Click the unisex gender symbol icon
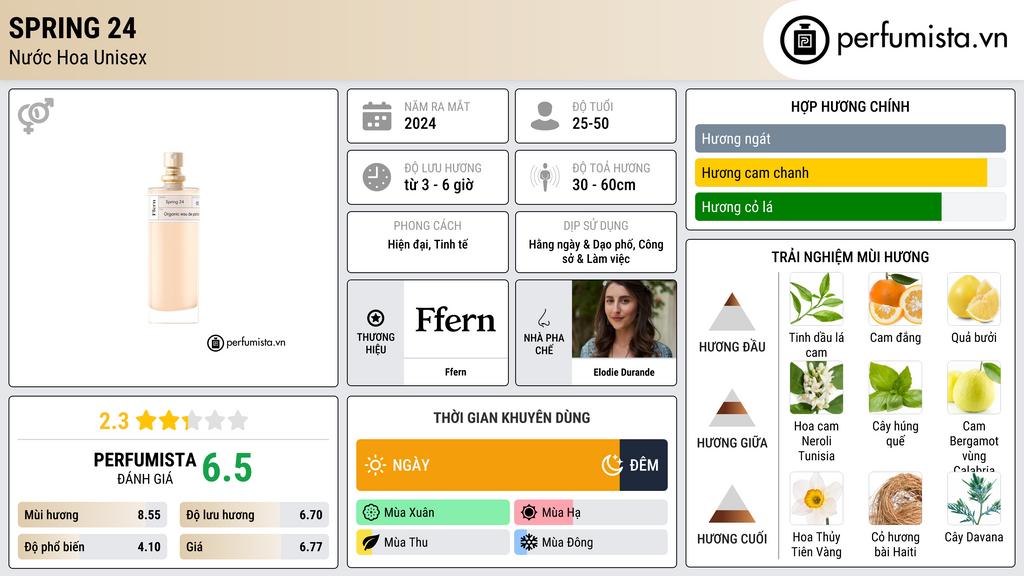 [x=36, y=116]
